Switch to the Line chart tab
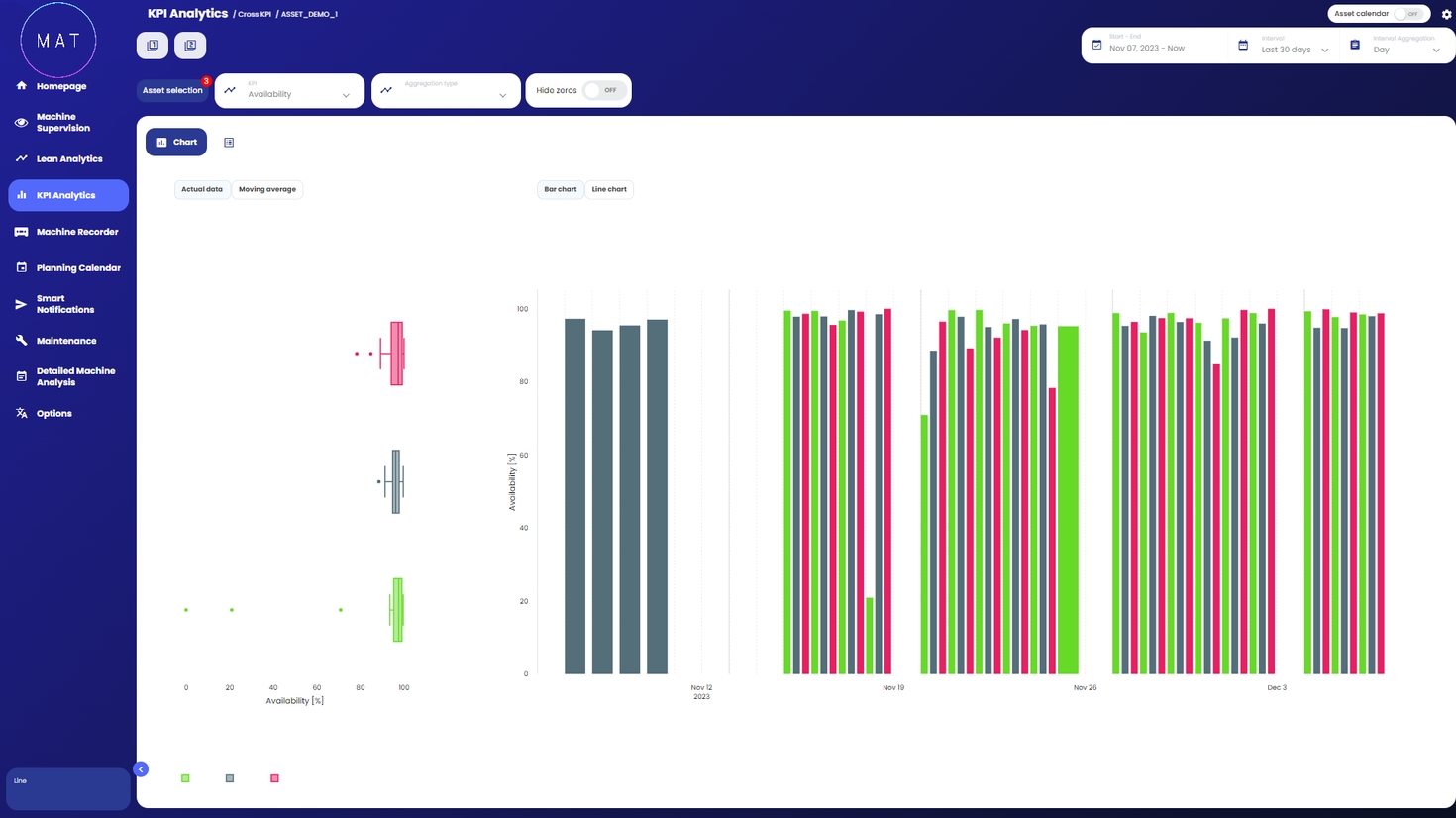Image resolution: width=1456 pixels, height=818 pixels. coord(608,189)
